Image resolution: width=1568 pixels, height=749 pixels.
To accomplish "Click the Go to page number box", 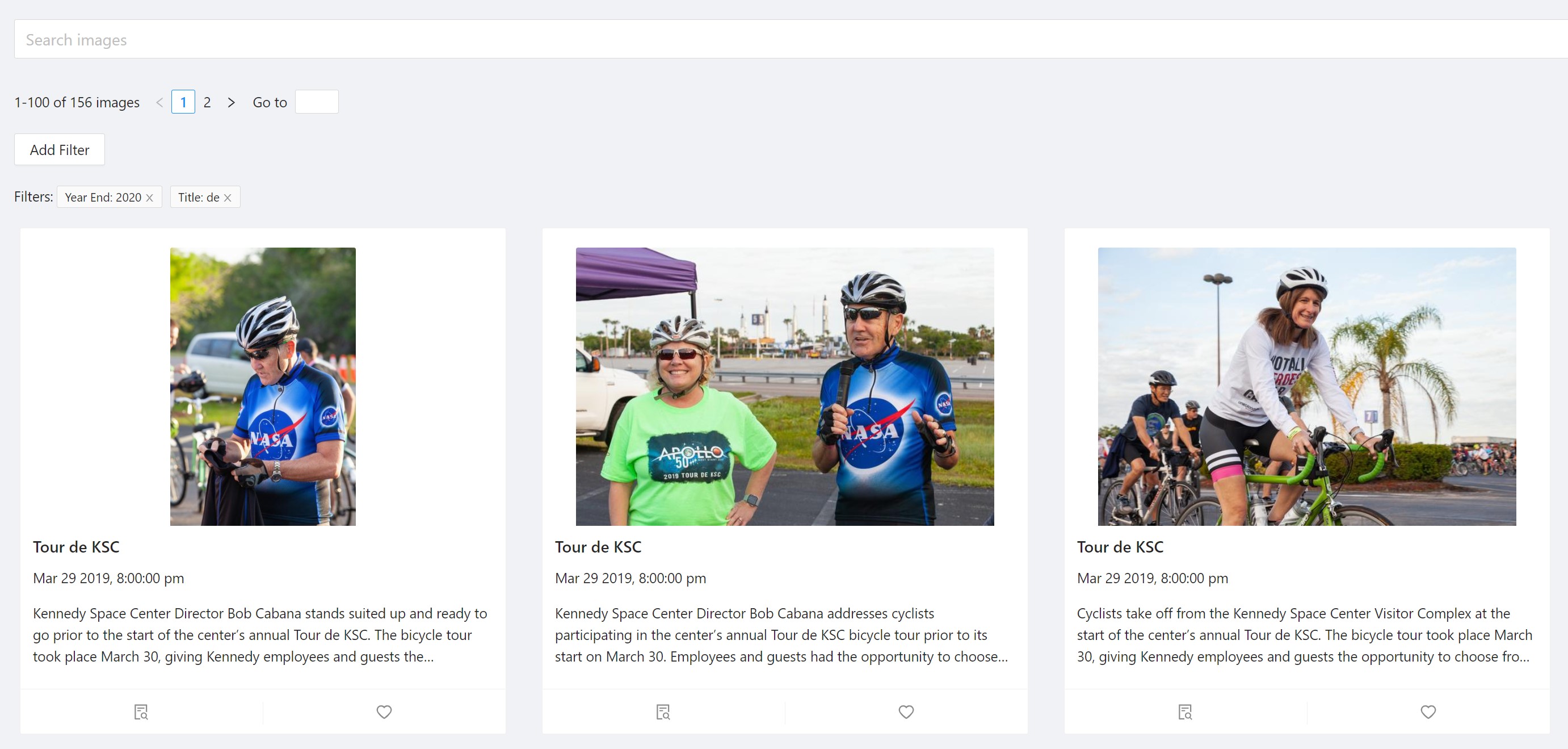I will pyautogui.click(x=317, y=102).
